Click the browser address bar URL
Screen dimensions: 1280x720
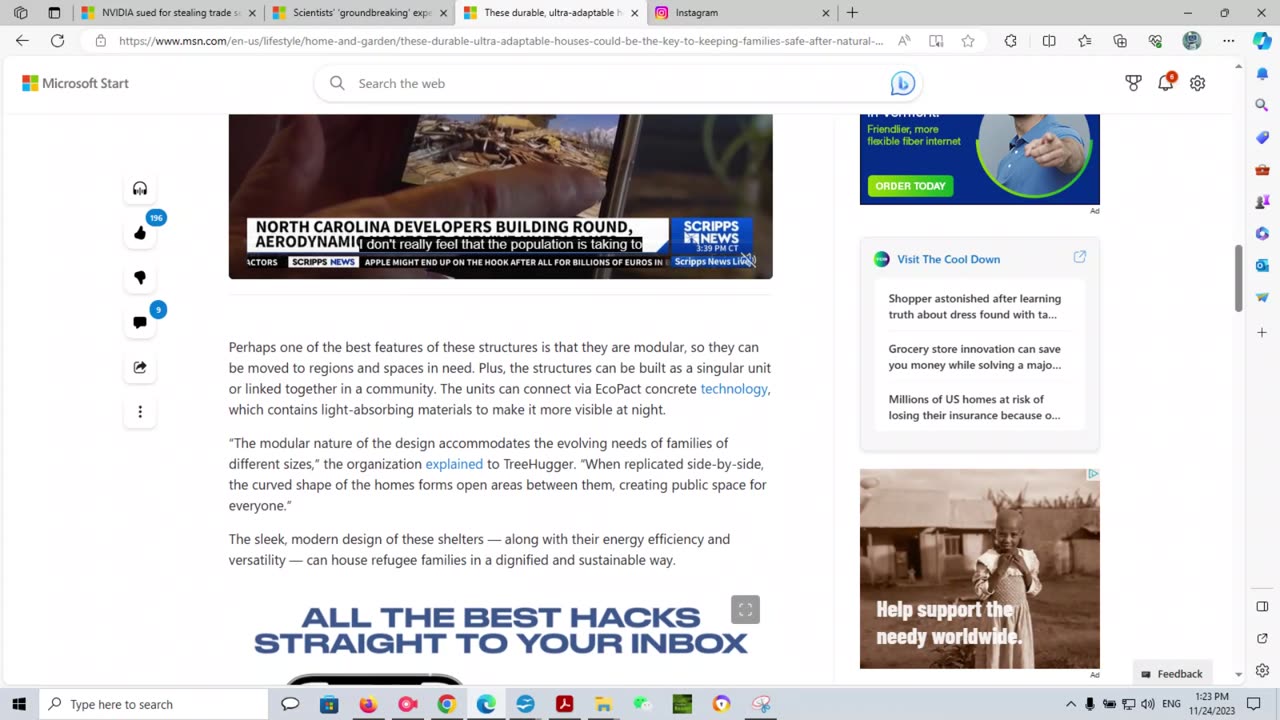click(500, 41)
